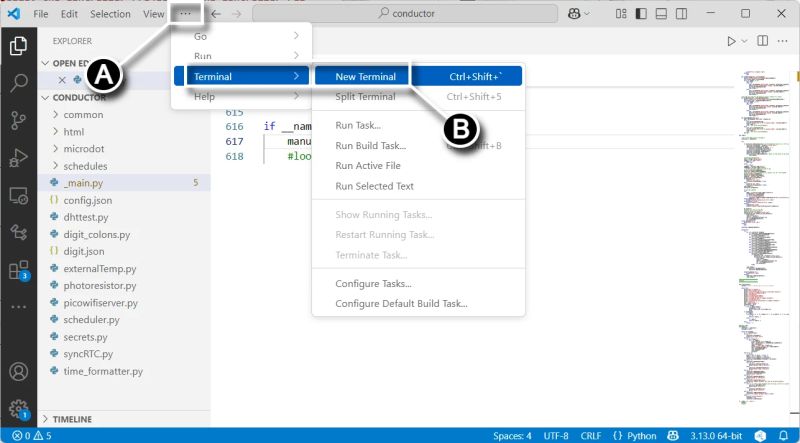The image size is (800, 443).
Task: Go back with the left arrow
Action: (216, 14)
